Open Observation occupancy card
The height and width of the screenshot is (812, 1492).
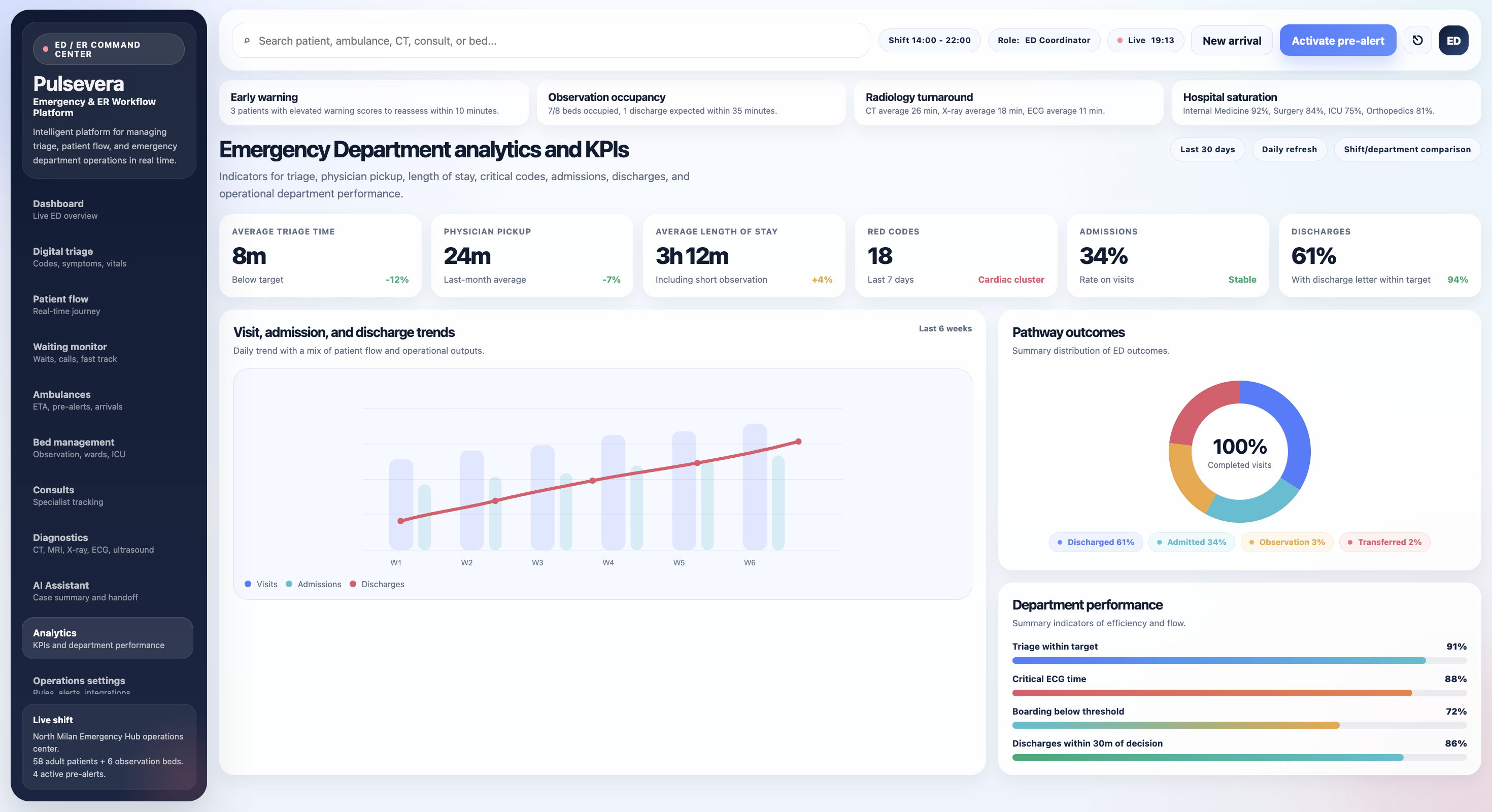(691, 103)
